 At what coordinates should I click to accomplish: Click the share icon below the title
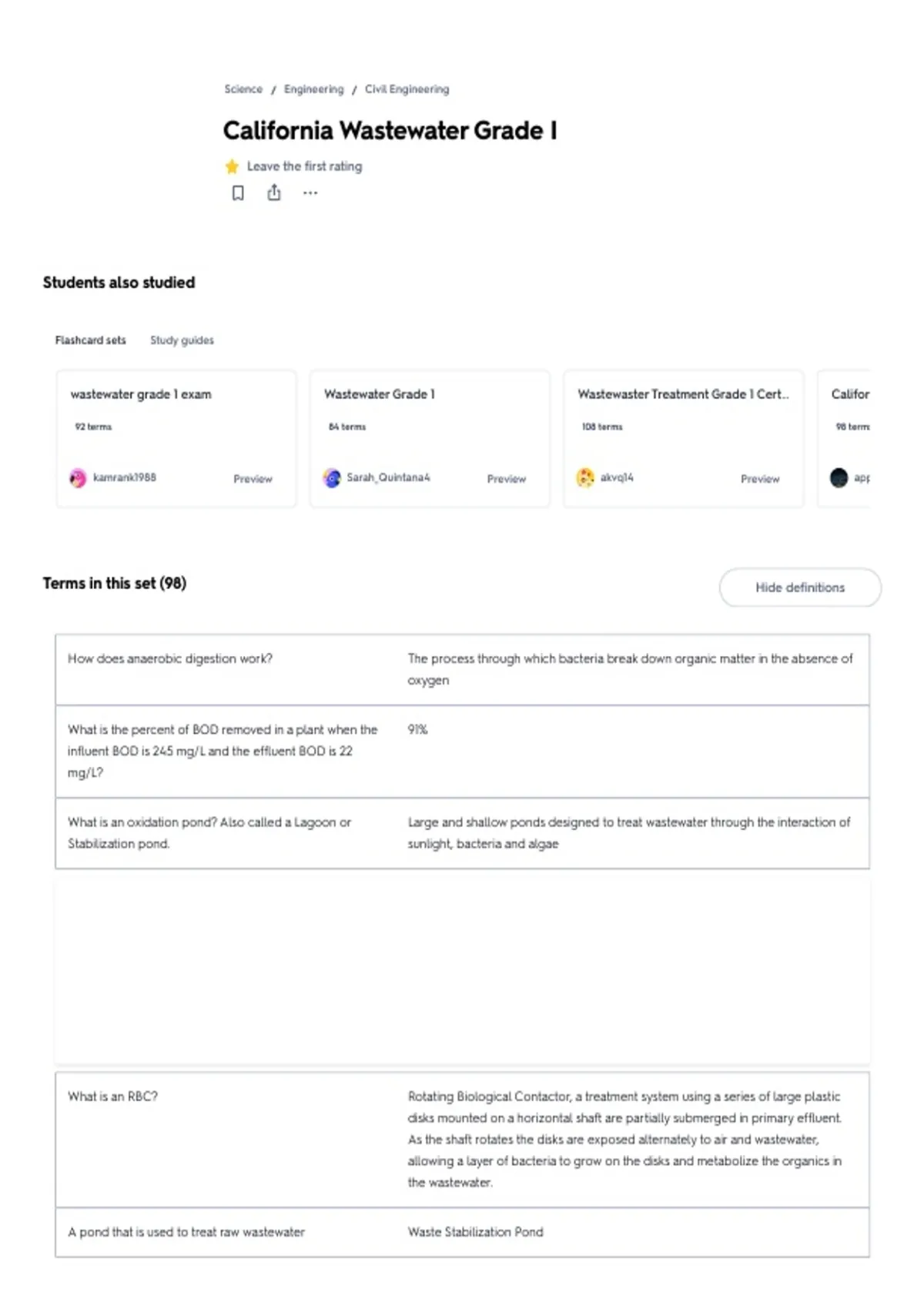click(274, 192)
